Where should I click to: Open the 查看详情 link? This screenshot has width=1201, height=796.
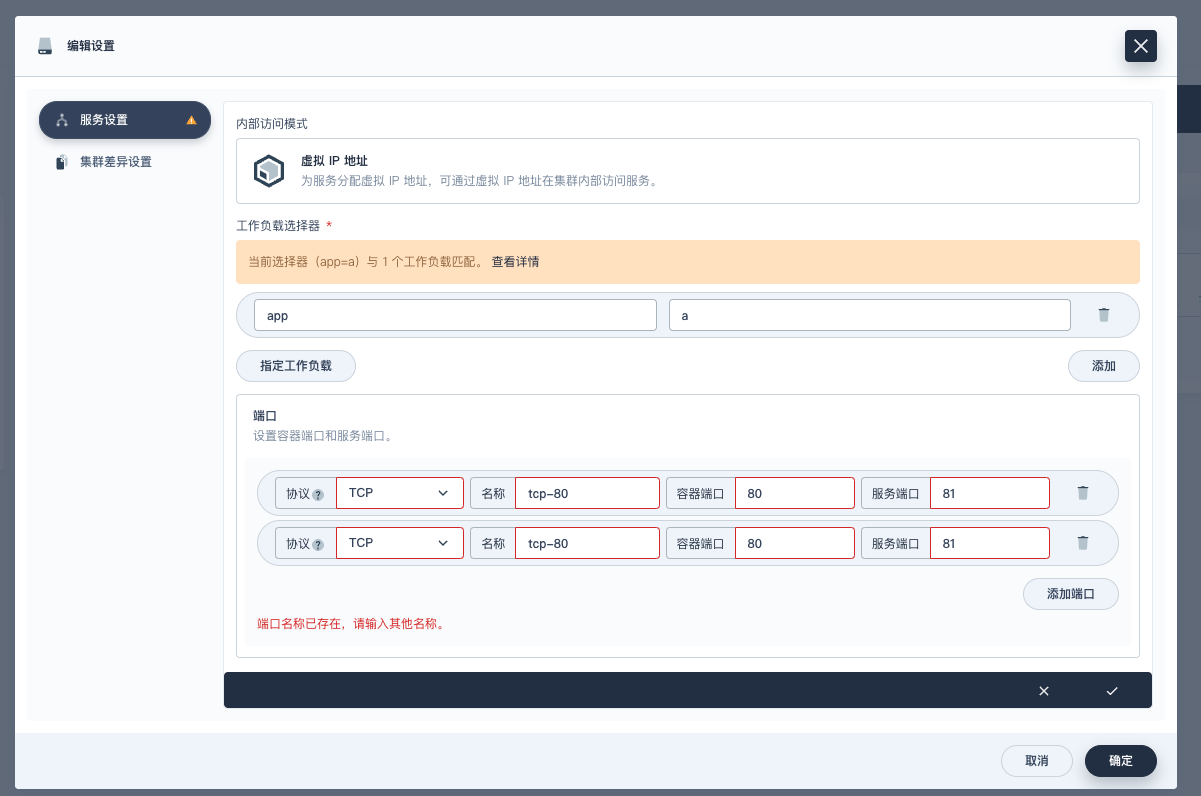tap(515, 262)
